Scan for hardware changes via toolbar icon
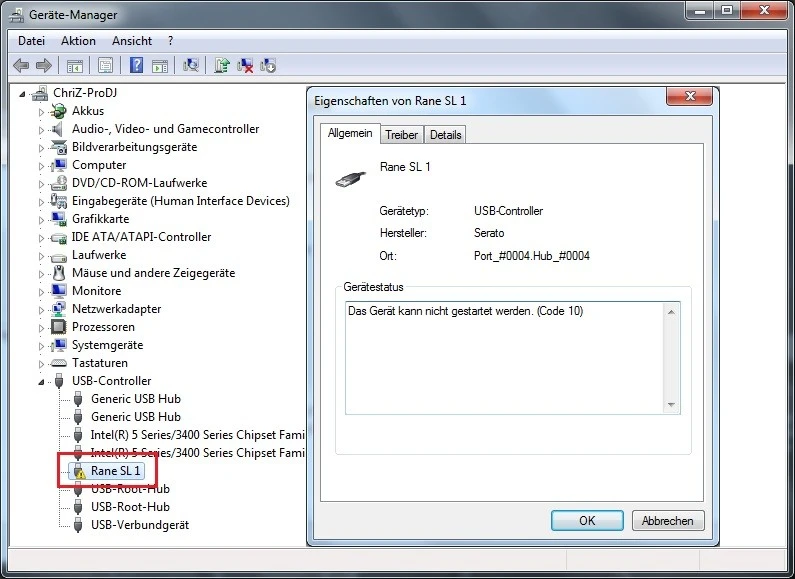 (191, 66)
